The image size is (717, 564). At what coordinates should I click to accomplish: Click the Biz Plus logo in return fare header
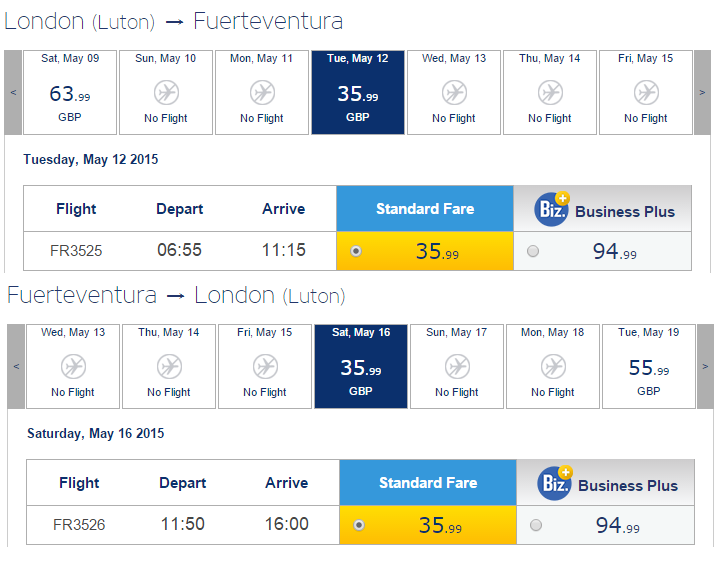555,483
